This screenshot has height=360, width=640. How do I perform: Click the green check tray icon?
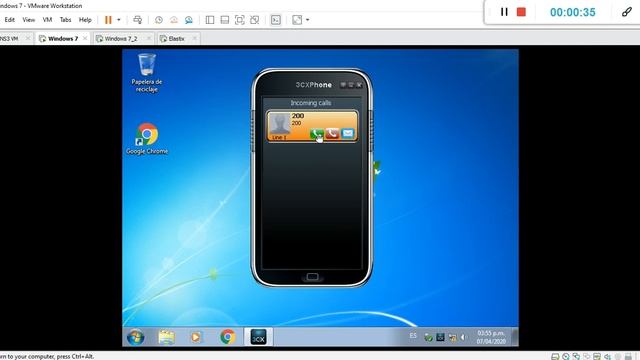[428, 337]
